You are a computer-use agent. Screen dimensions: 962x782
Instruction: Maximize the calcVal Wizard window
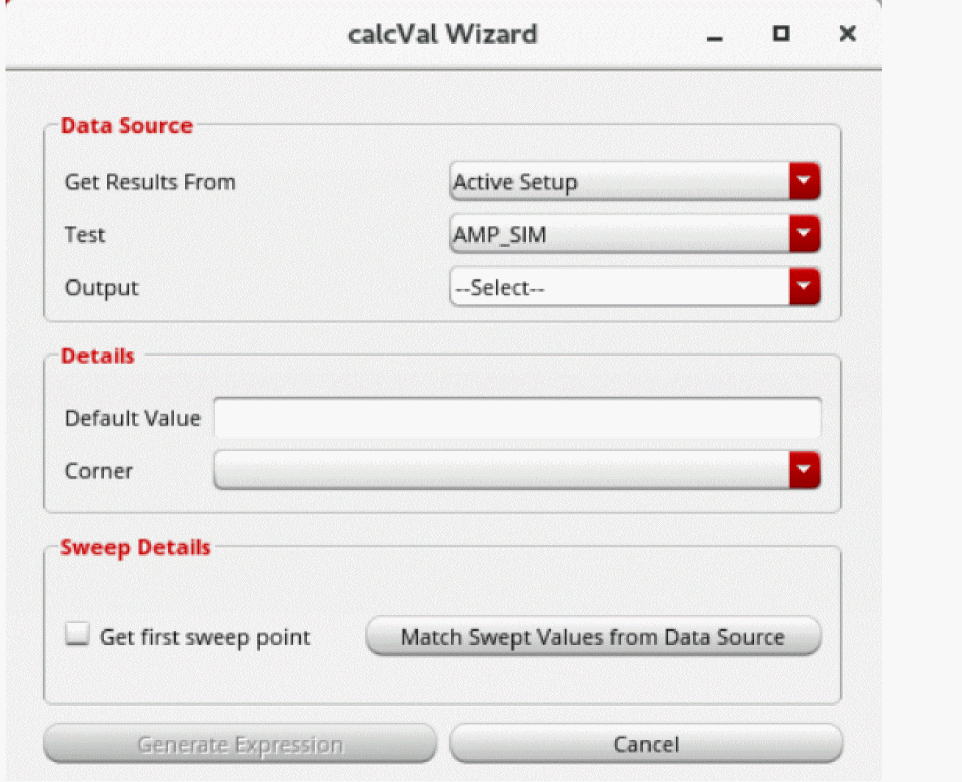pyautogui.click(x=781, y=34)
